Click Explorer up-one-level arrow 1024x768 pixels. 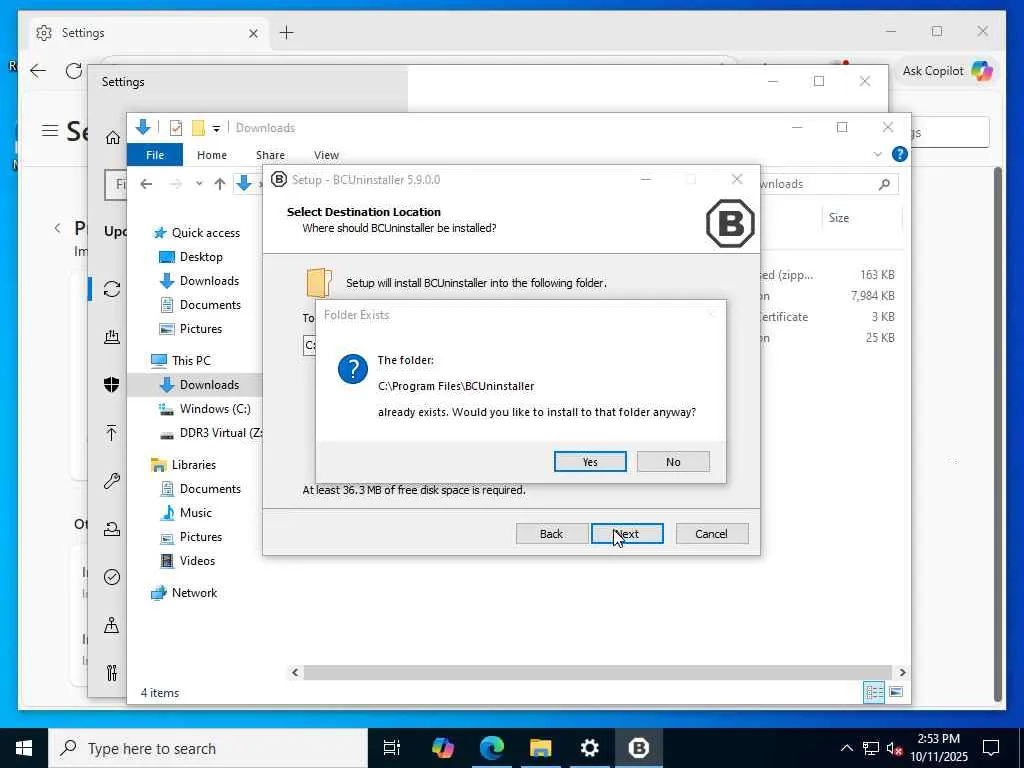(x=220, y=184)
